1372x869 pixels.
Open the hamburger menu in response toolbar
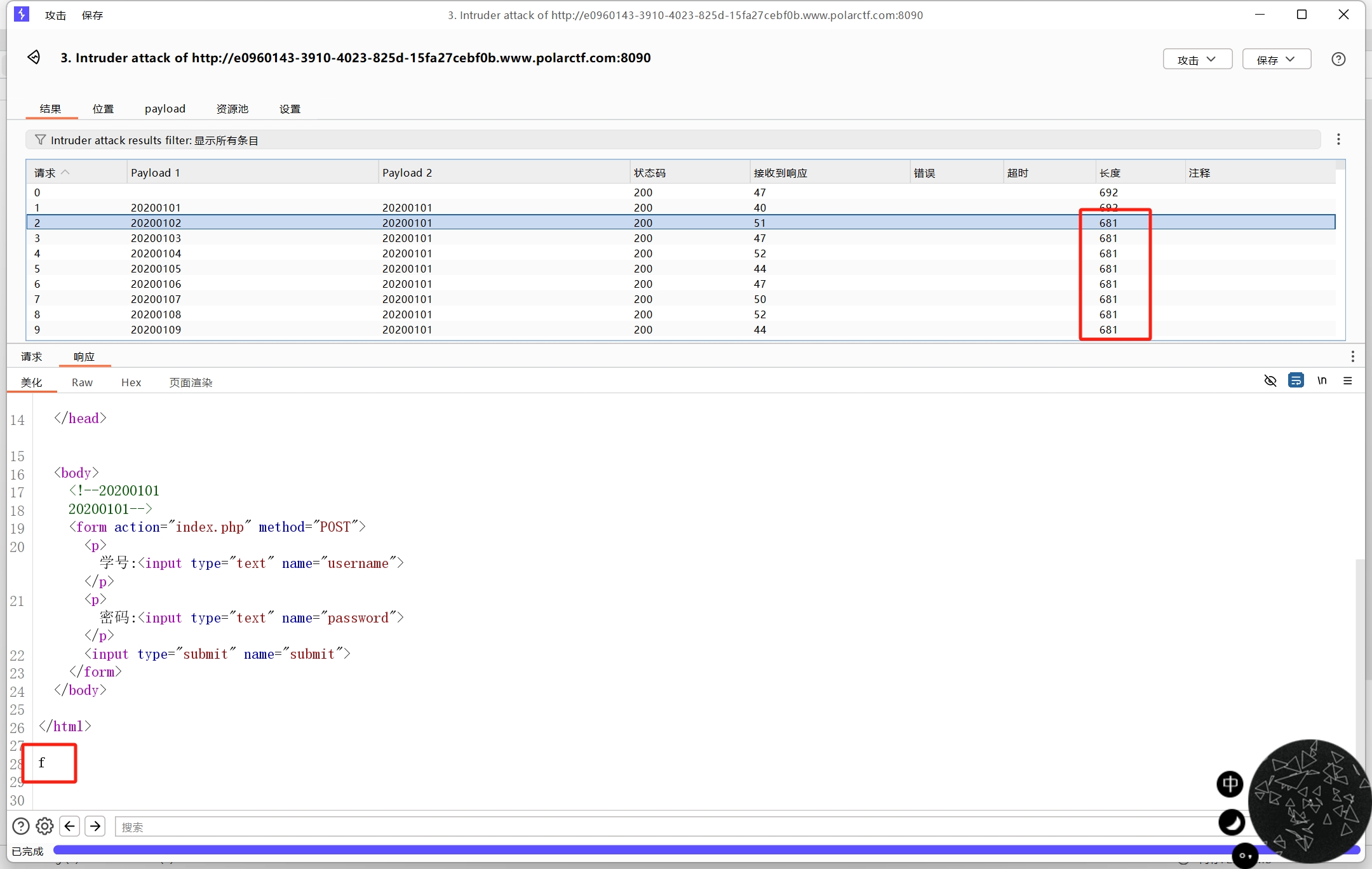pos(1347,381)
